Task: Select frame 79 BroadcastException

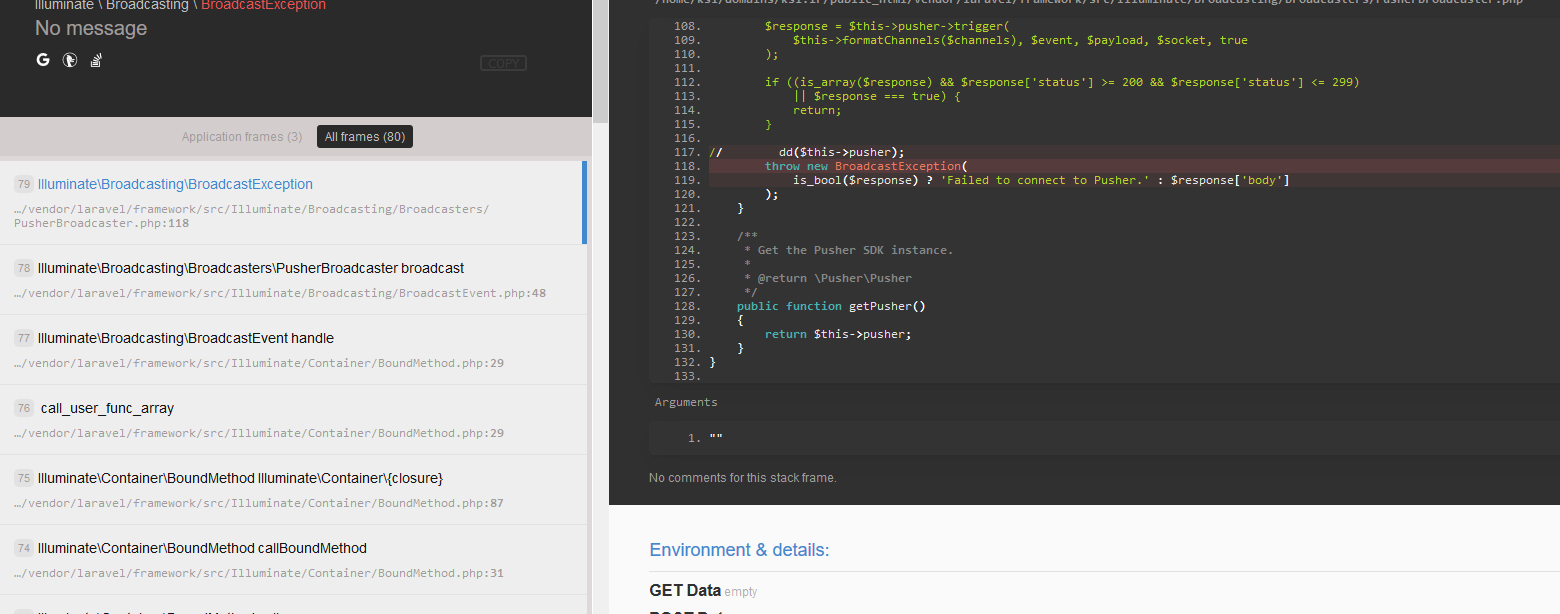Action: tap(293, 202)
